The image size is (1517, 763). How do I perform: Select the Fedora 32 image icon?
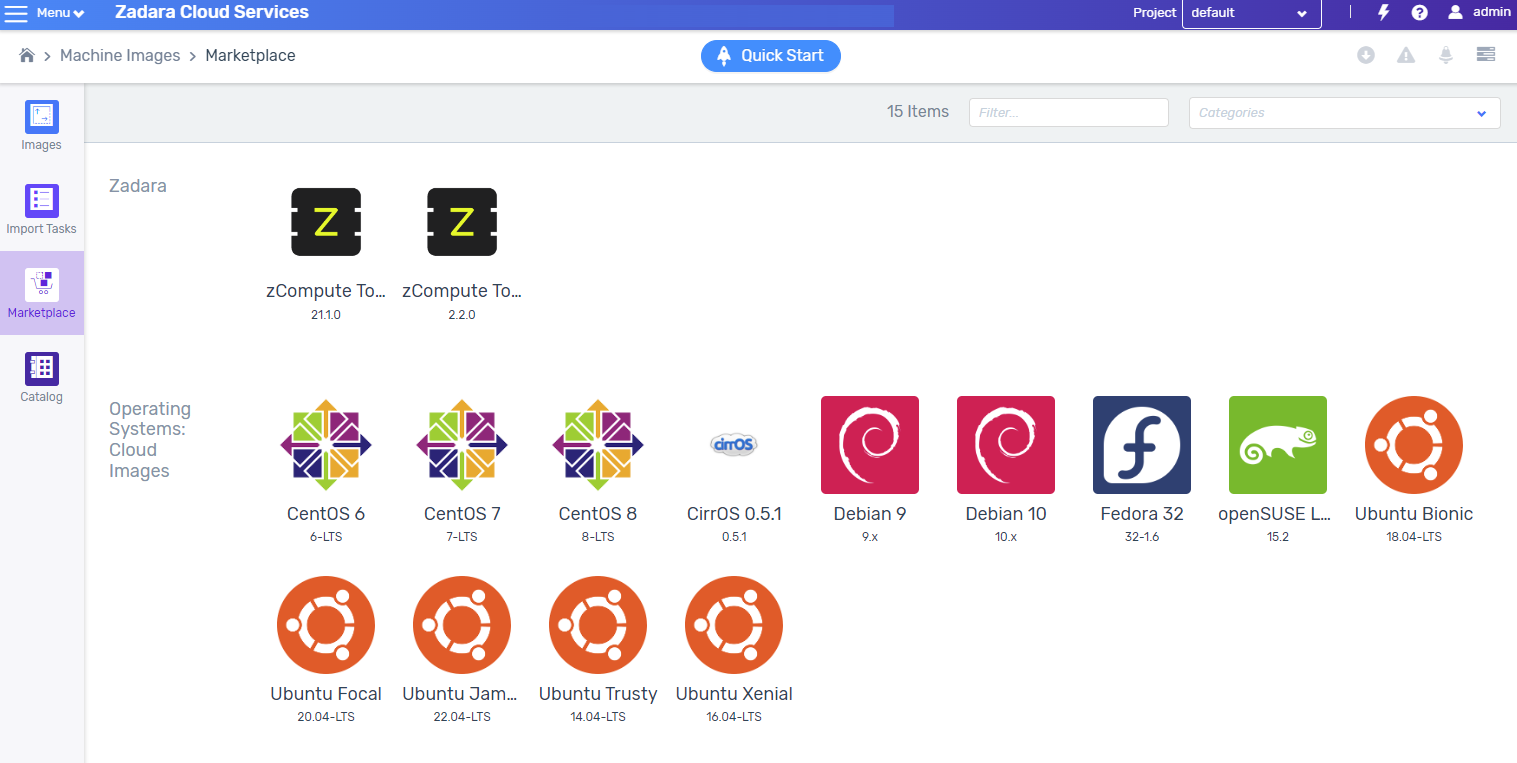click(1142, 445)
